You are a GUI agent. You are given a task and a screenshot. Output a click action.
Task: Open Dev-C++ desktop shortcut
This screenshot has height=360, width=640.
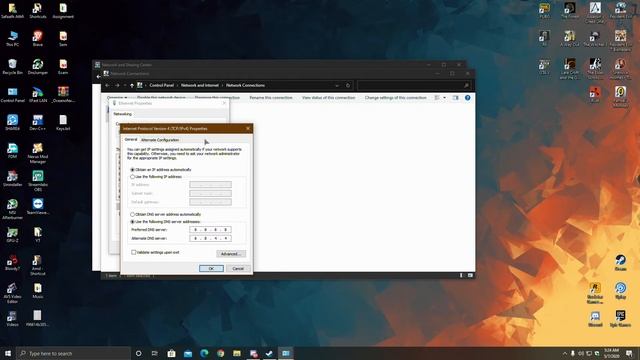[38, 122]
